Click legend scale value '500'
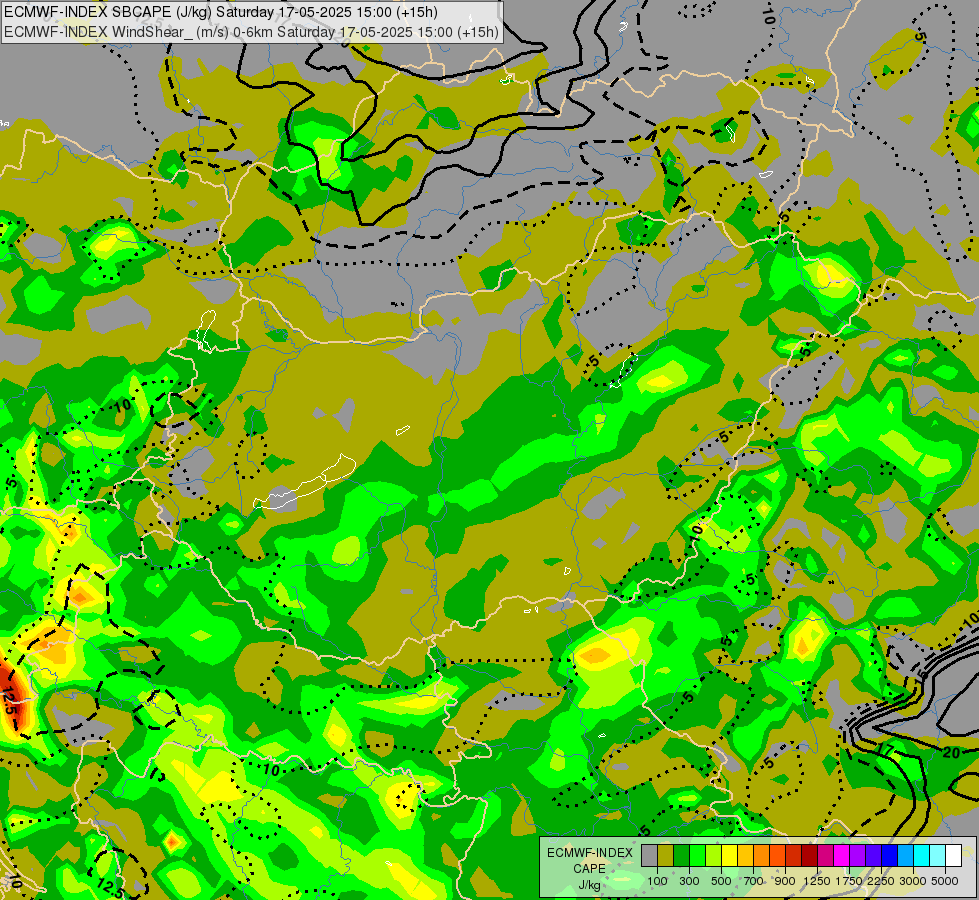This screenshot has width=979, height=900. [x=721, y=881]
